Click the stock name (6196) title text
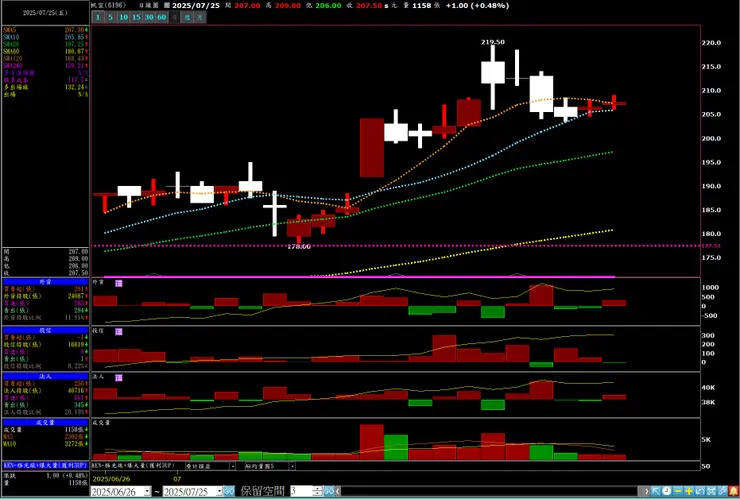Image resolution: width=740 pixels, height=499 pixels. (x=109, y=6)
